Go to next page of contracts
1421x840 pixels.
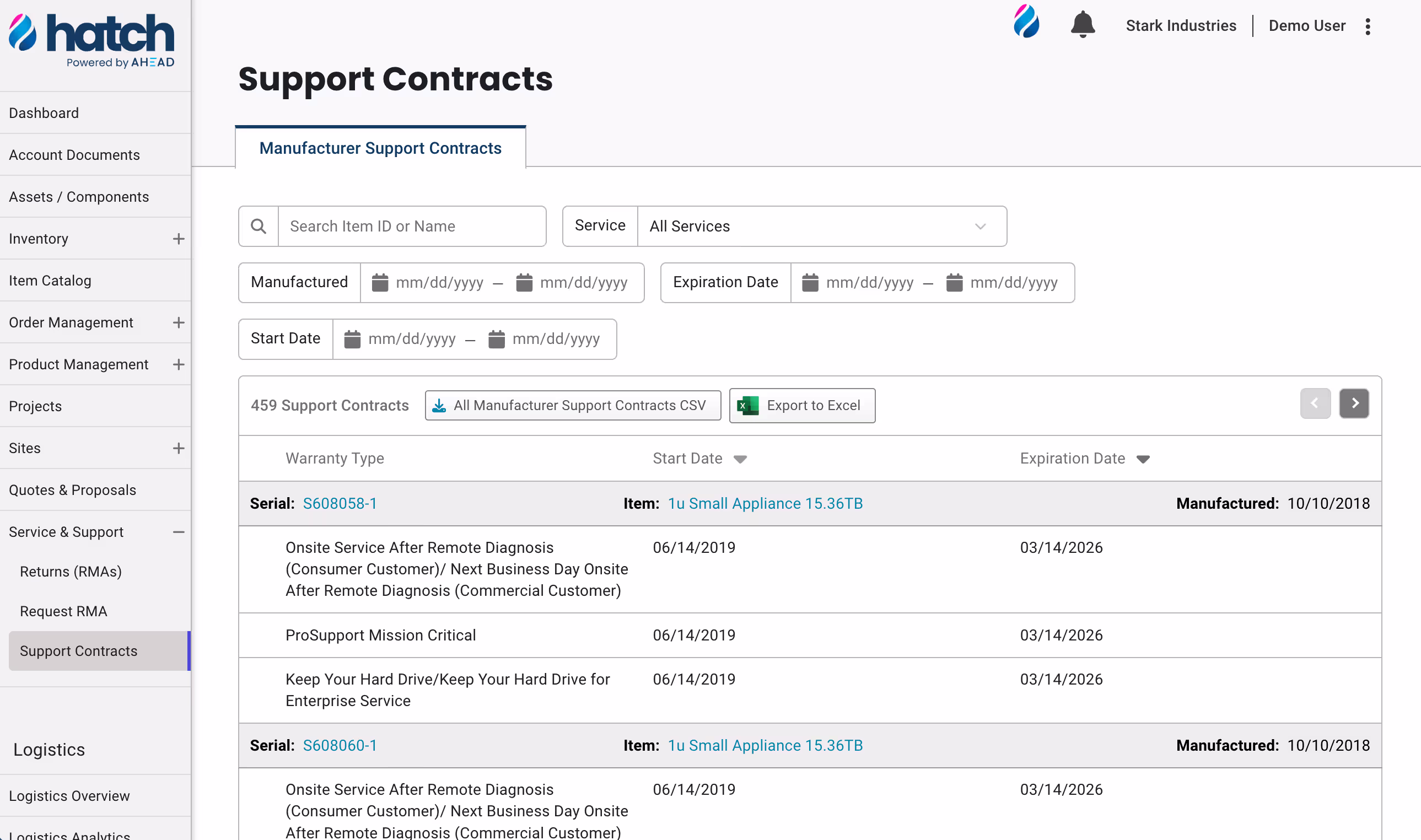click(1354, 403)
